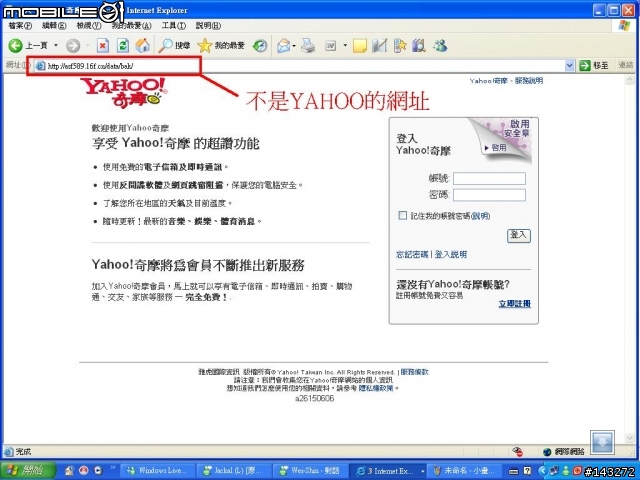Image resolution: width=640 pixels, height=480 pixels.
Task: Expand hidden tray icons with the blue arrow
Action: click(542, 471)
